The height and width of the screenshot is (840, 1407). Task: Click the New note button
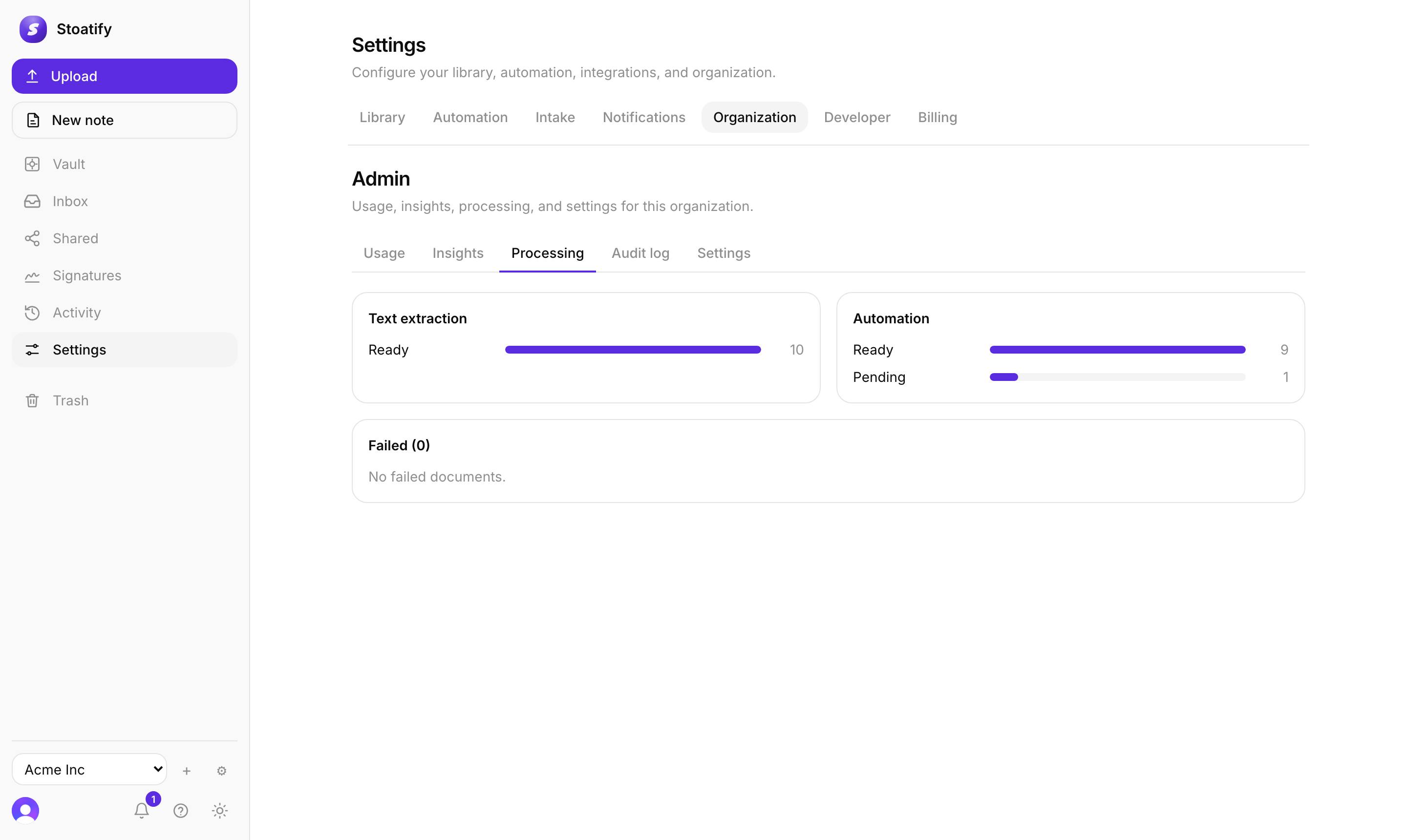pyautogui.click(x=125, y=120)
